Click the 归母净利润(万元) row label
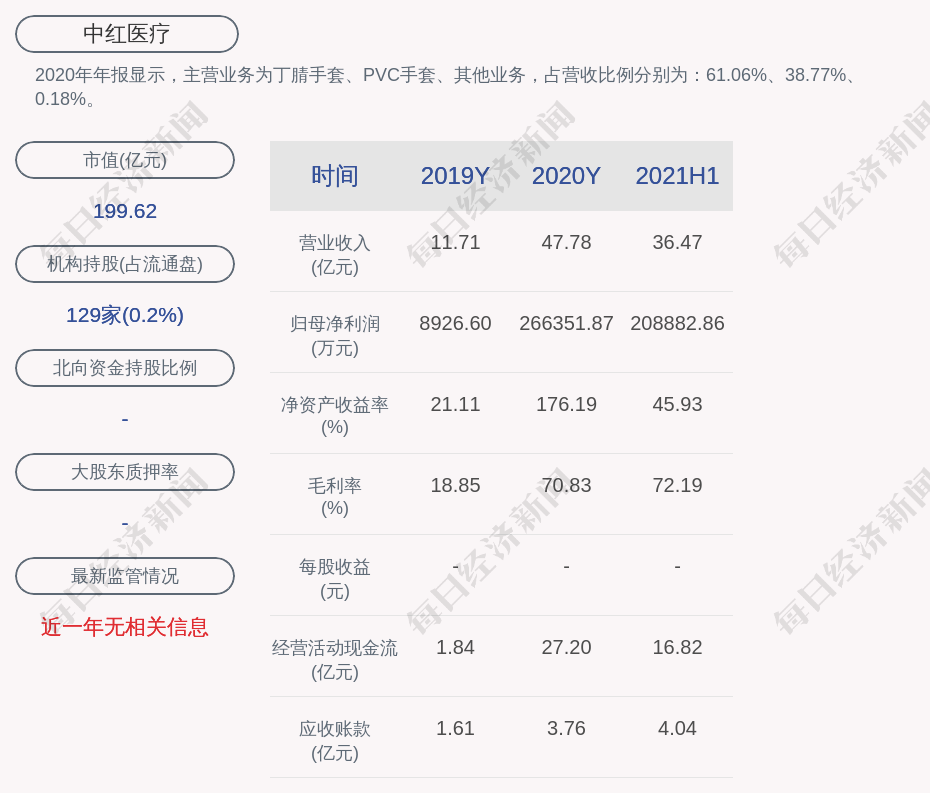 pyautogui.click(x=335, y=336)
